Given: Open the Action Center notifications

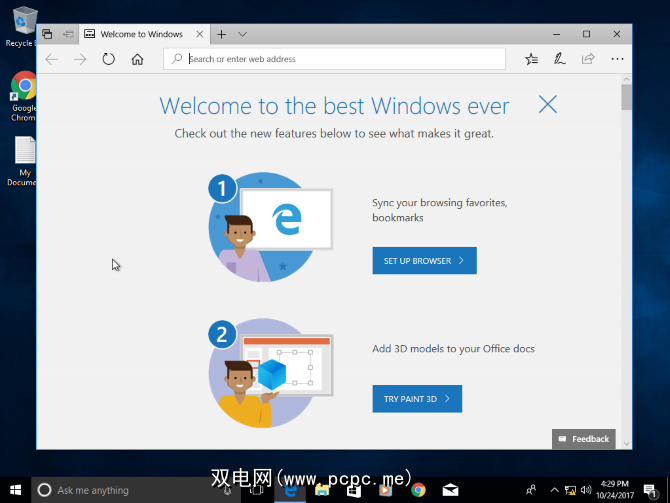Looking at the screenshot, I should [650, 491].
